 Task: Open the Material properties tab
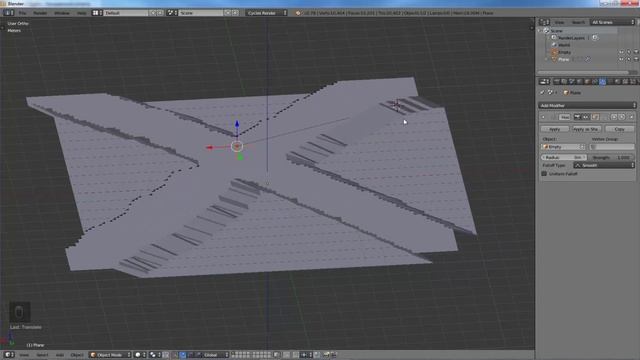tap(618, 82)
